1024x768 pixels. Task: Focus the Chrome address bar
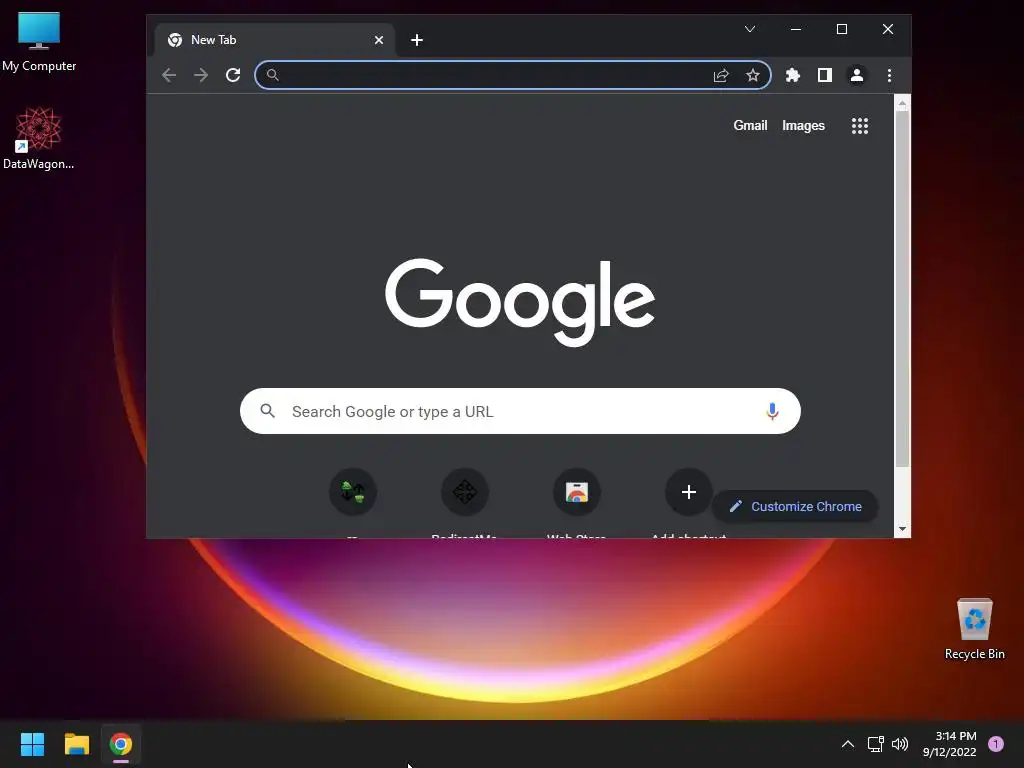[x=513, y=75]
